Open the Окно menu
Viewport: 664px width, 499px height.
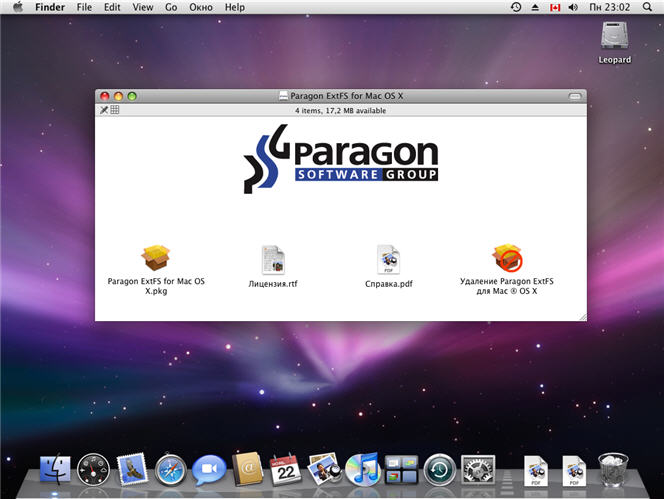[201, 7]
